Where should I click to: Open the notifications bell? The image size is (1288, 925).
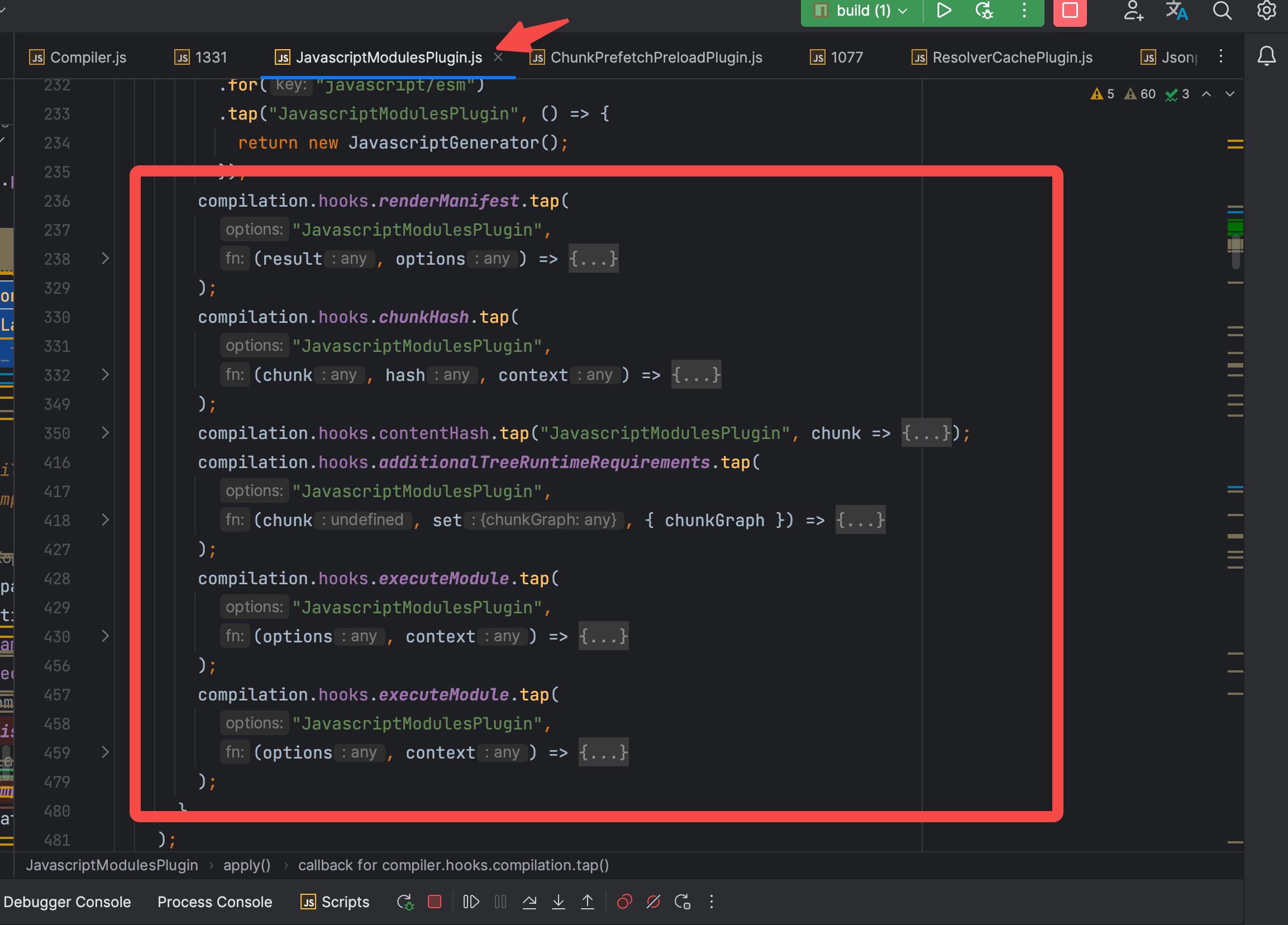pos(1266,56)
